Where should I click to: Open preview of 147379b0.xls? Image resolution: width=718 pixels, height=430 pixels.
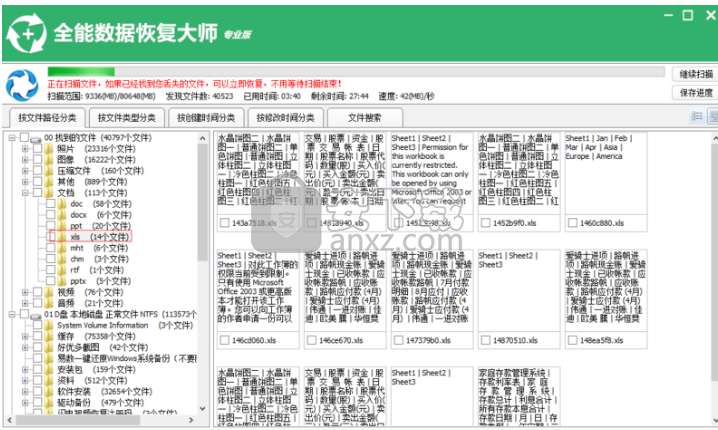click(432, 290)
